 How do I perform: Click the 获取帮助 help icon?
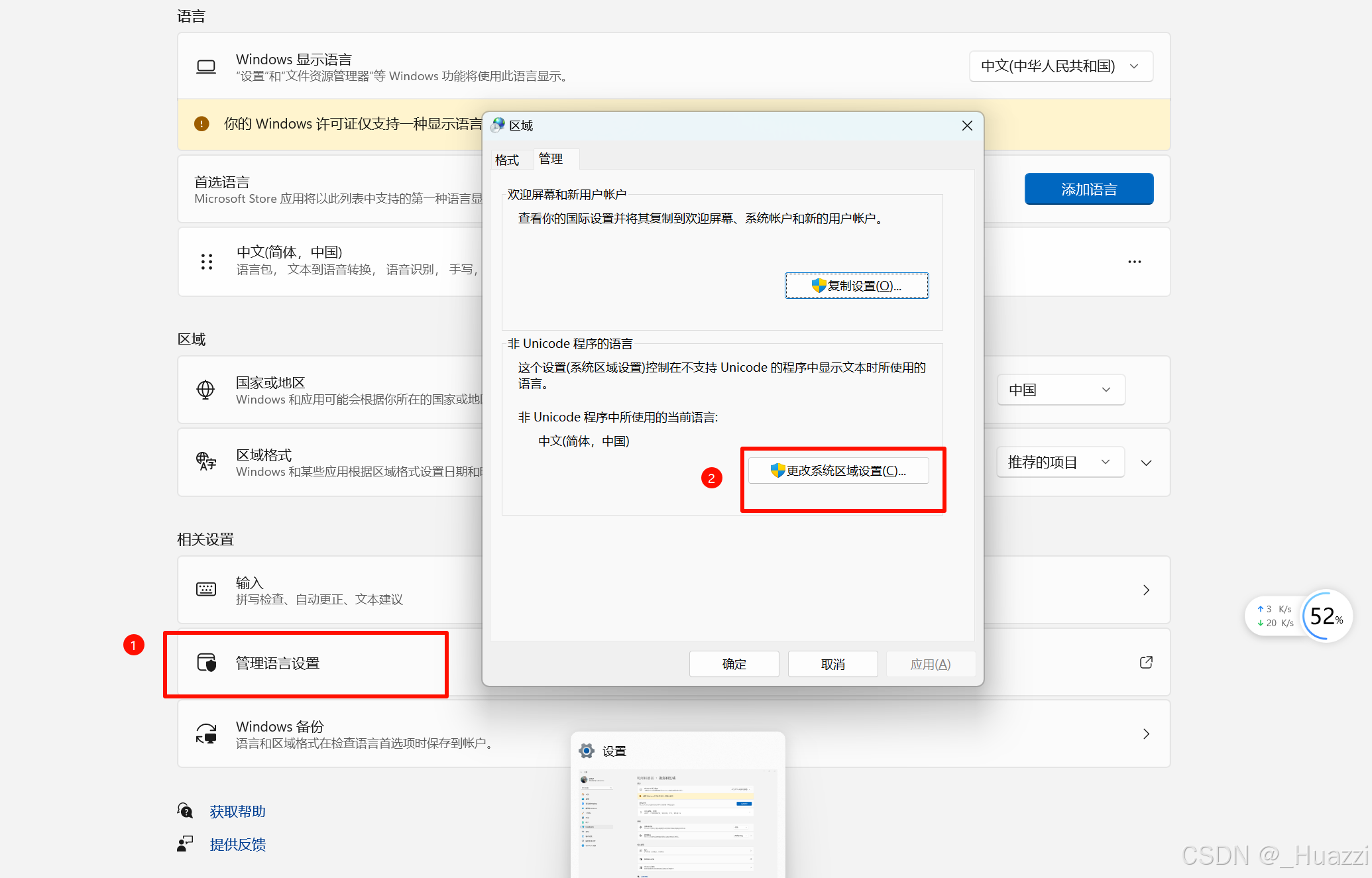(x=186, y=810)
